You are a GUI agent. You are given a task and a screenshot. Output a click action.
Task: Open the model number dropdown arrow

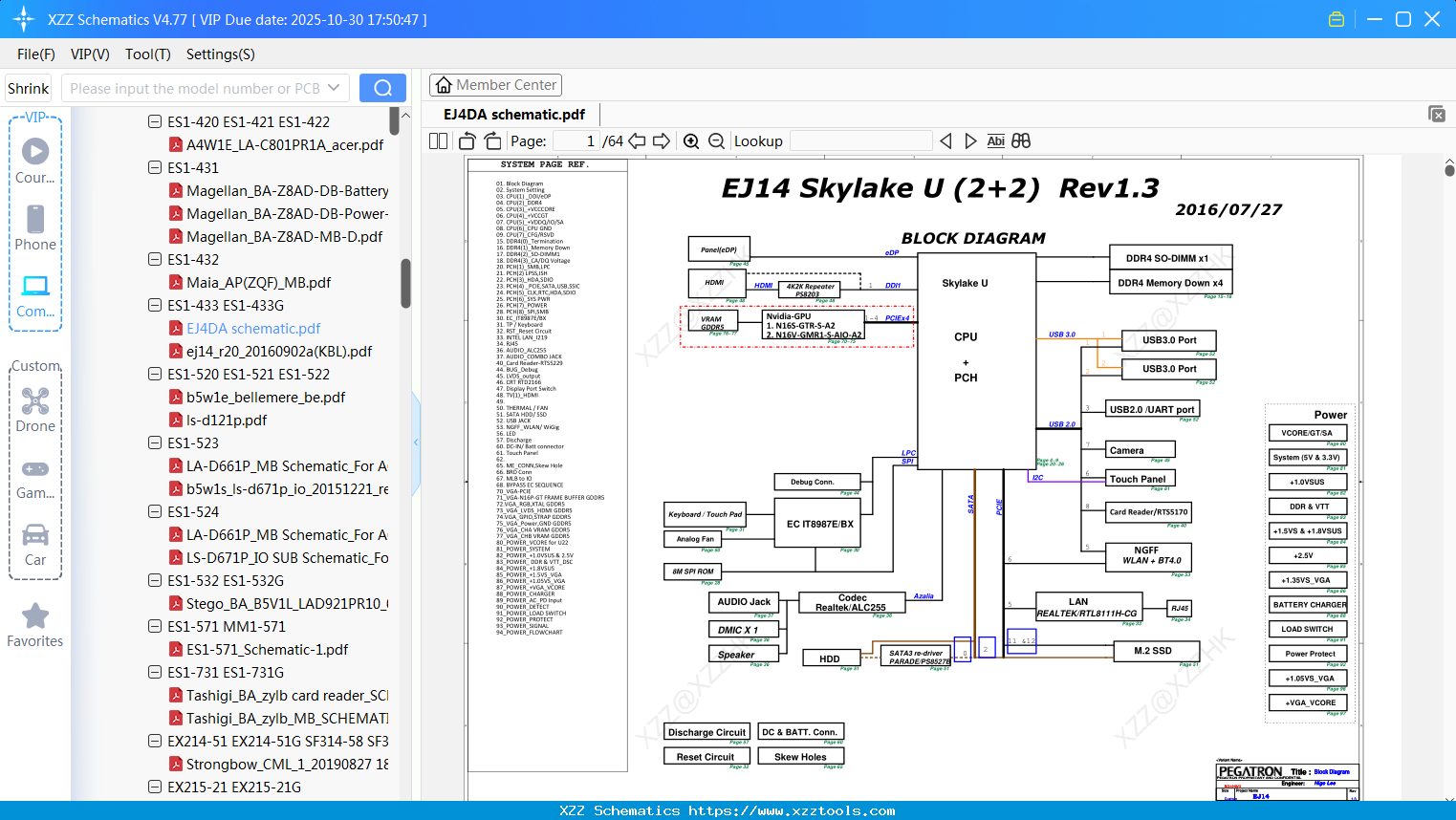coord(334,88)
